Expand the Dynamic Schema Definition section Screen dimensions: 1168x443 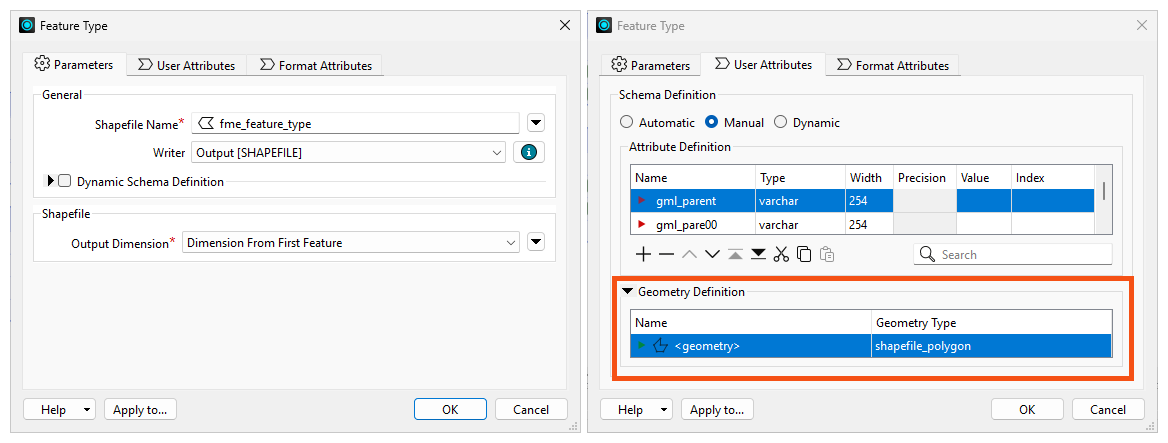51,181
